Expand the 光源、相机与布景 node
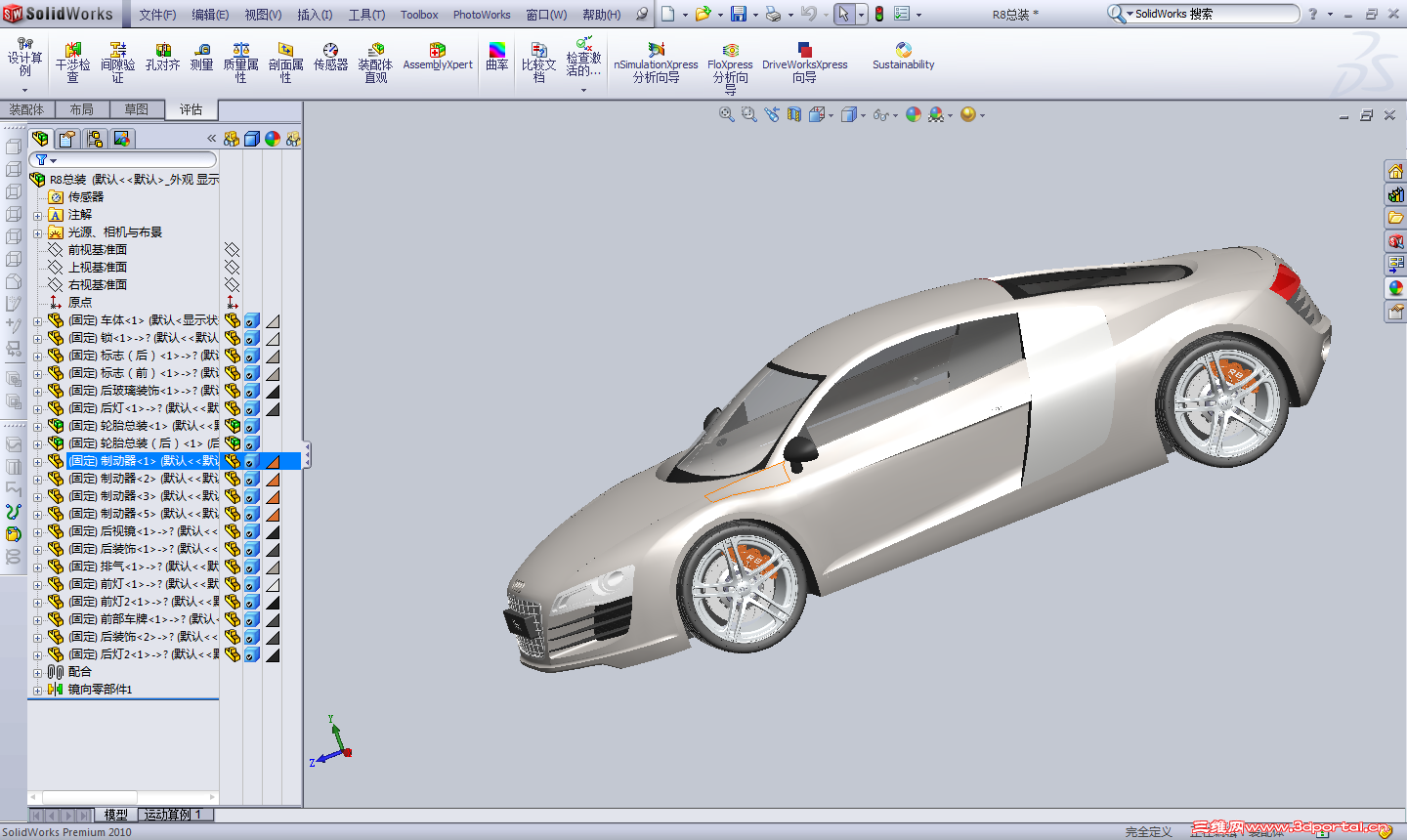This screenshot has width=1407, height=840. click(38, 232)
